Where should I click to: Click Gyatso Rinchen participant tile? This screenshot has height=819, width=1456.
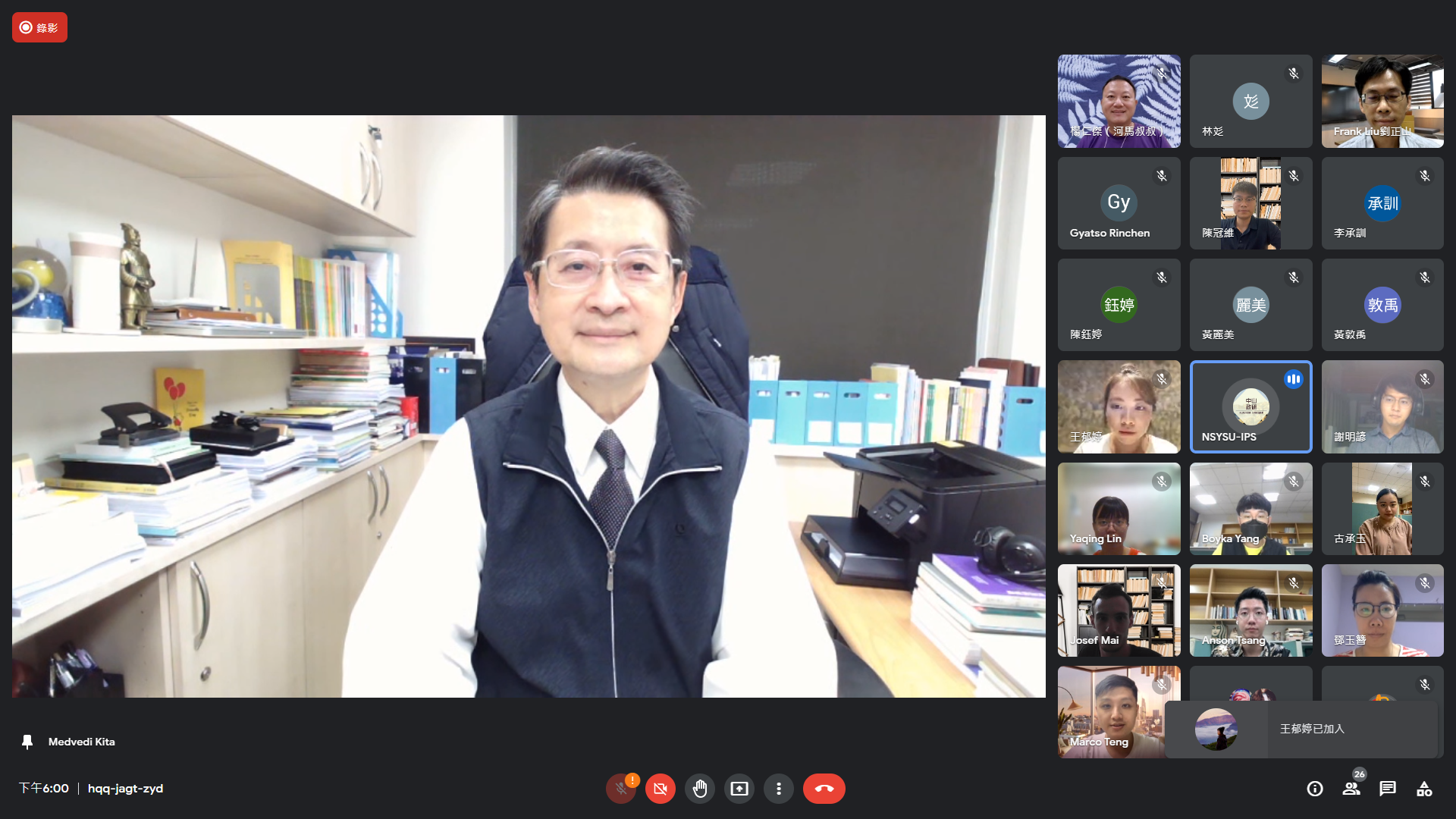1119,203
